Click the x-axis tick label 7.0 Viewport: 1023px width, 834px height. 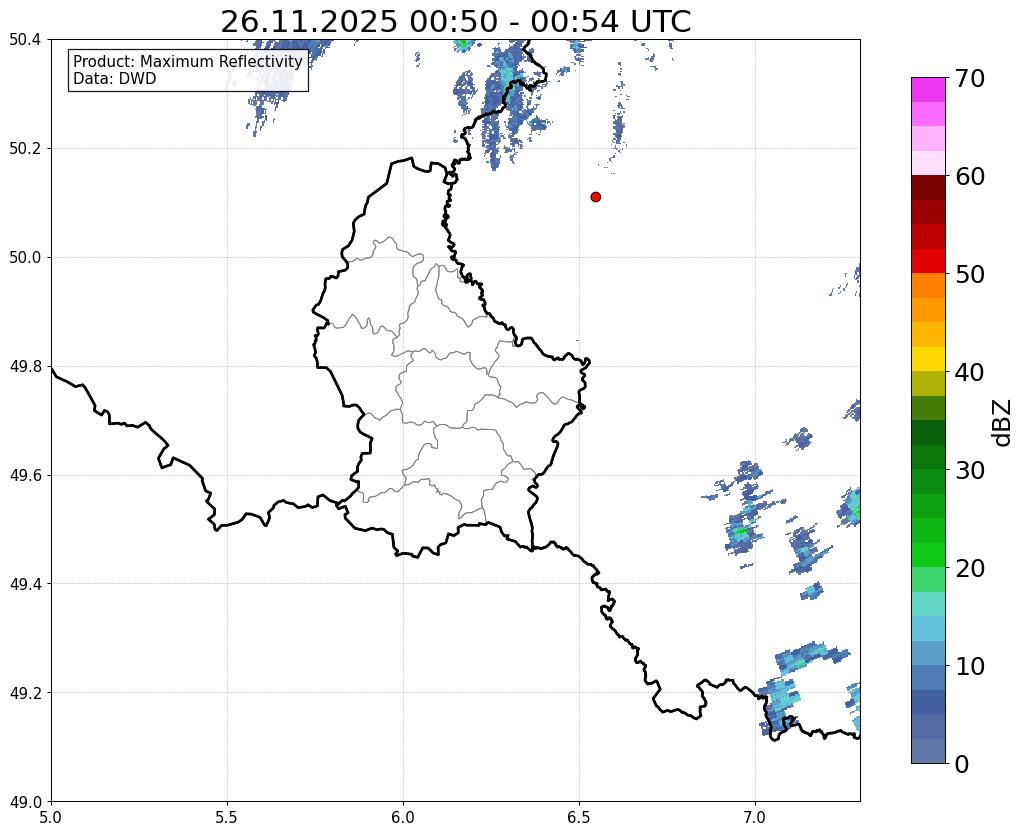click(x=755, y=817)
